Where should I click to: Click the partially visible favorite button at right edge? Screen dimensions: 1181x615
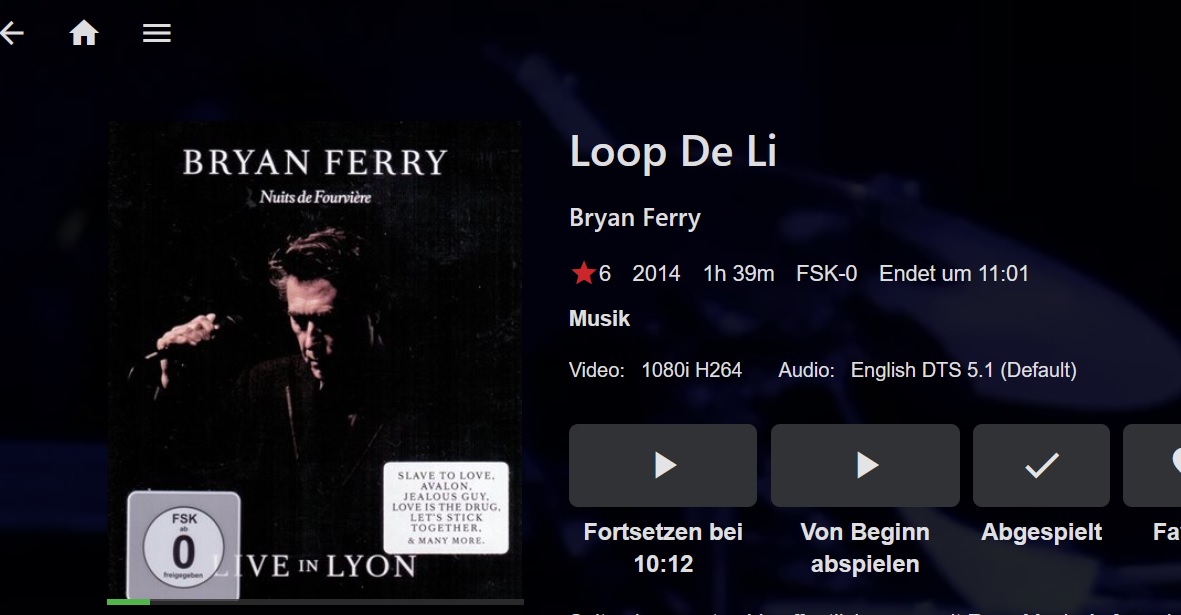tap(1152, 465)
